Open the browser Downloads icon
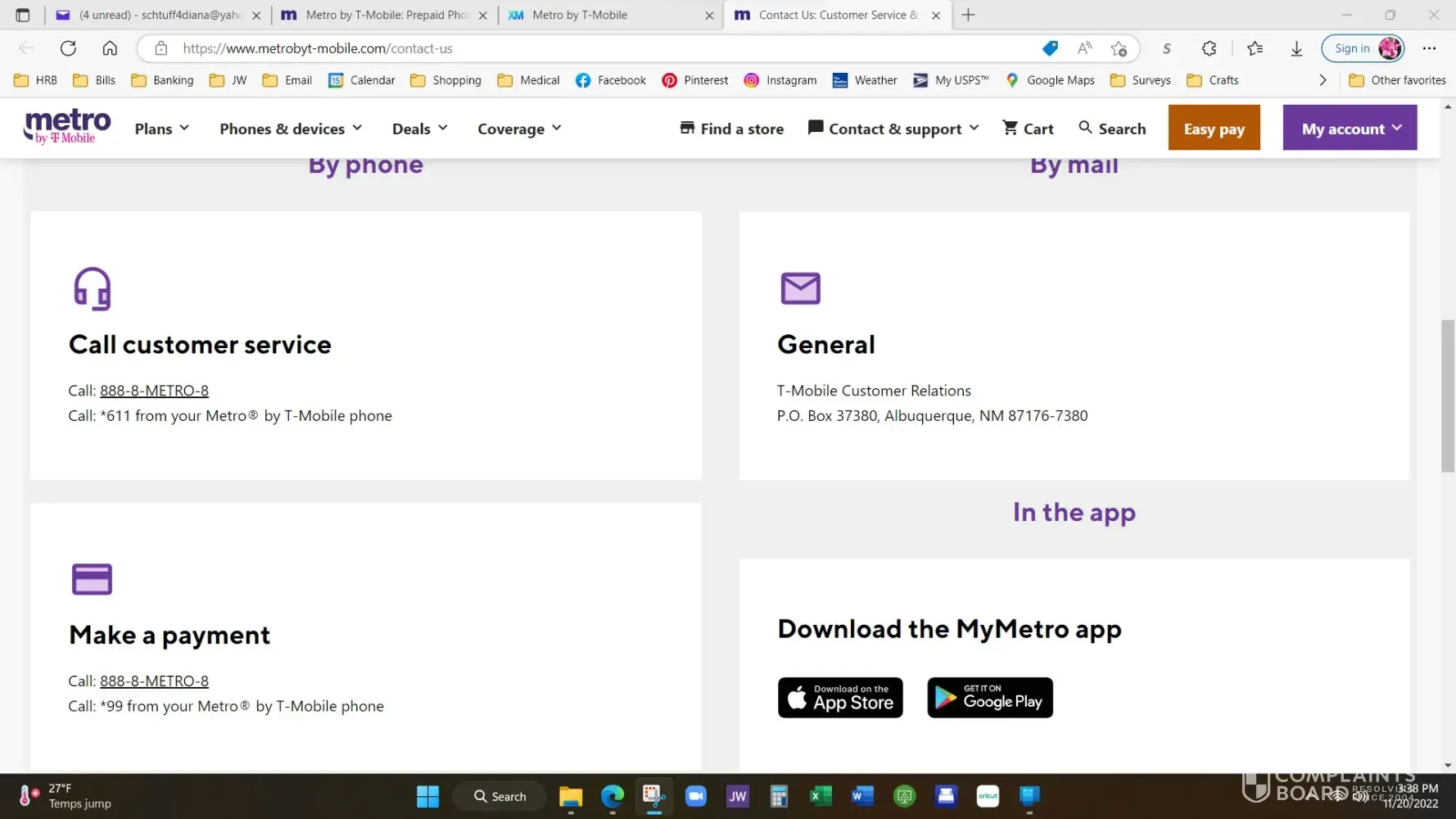The height and width of the screenshot is (819, 1456). coord(1296,48)
